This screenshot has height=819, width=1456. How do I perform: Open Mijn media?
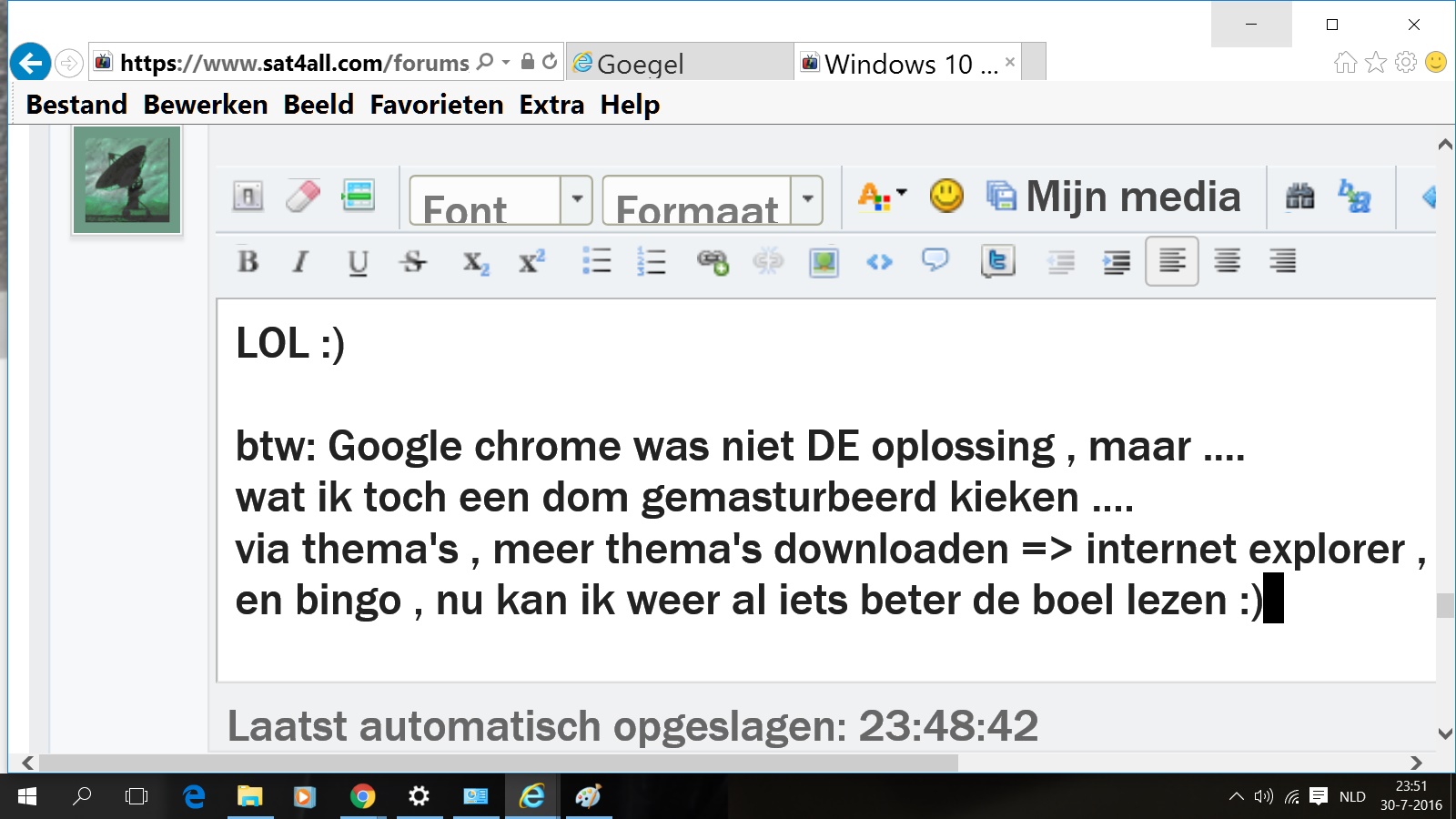pos(1114,197)
